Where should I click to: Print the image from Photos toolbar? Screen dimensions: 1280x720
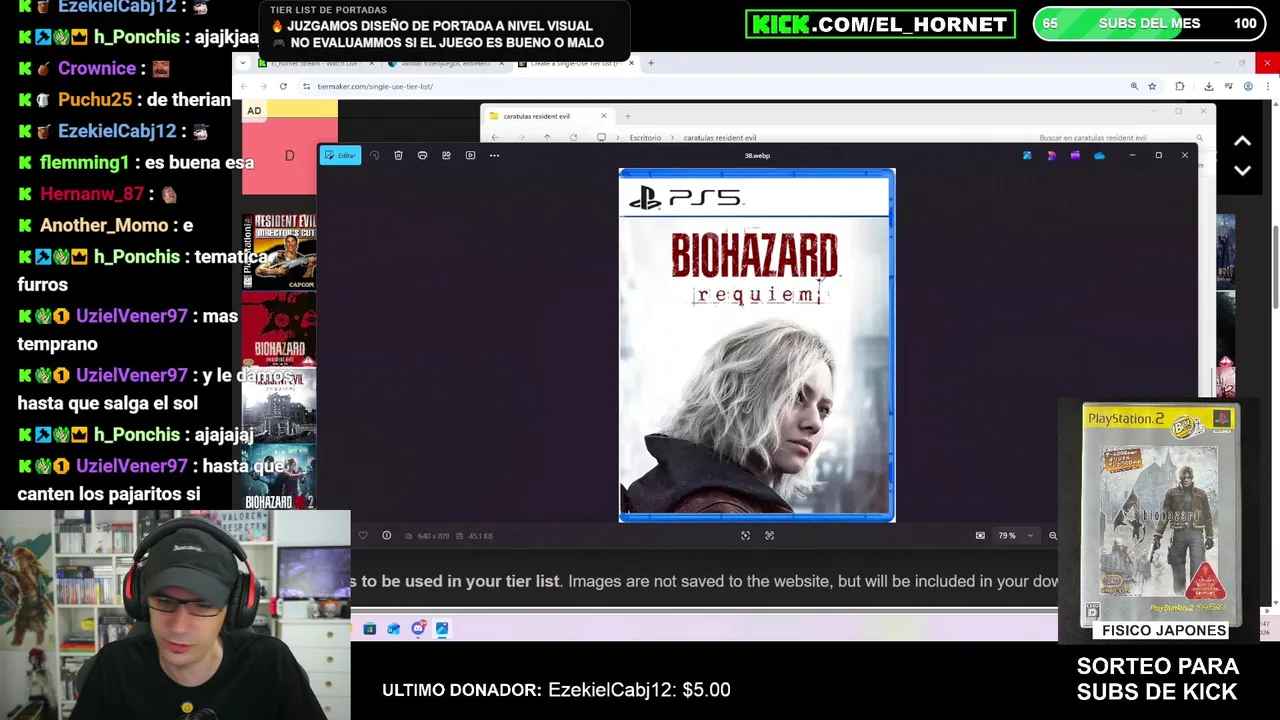click(422, 155)
